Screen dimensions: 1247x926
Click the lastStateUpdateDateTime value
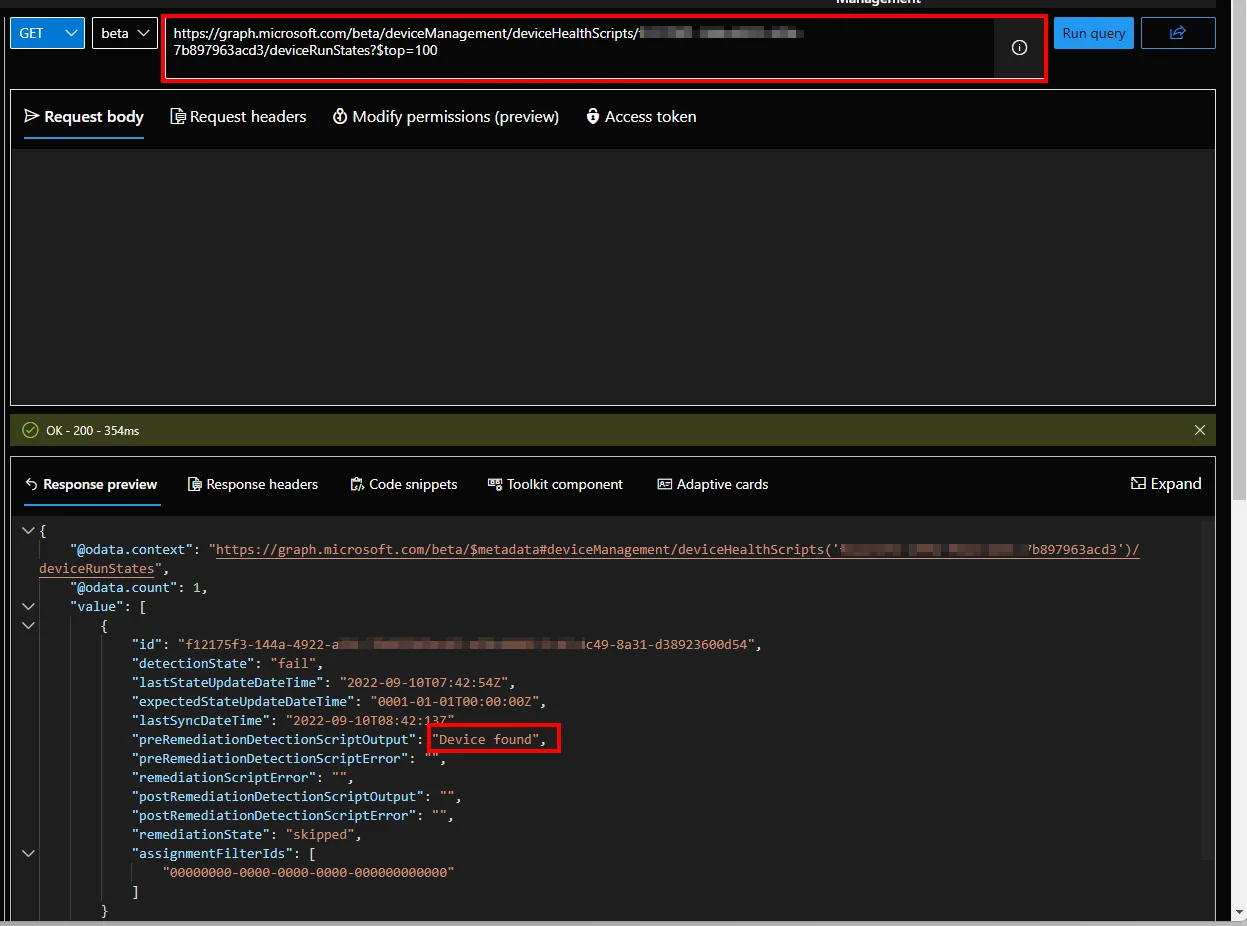(424, 682)
